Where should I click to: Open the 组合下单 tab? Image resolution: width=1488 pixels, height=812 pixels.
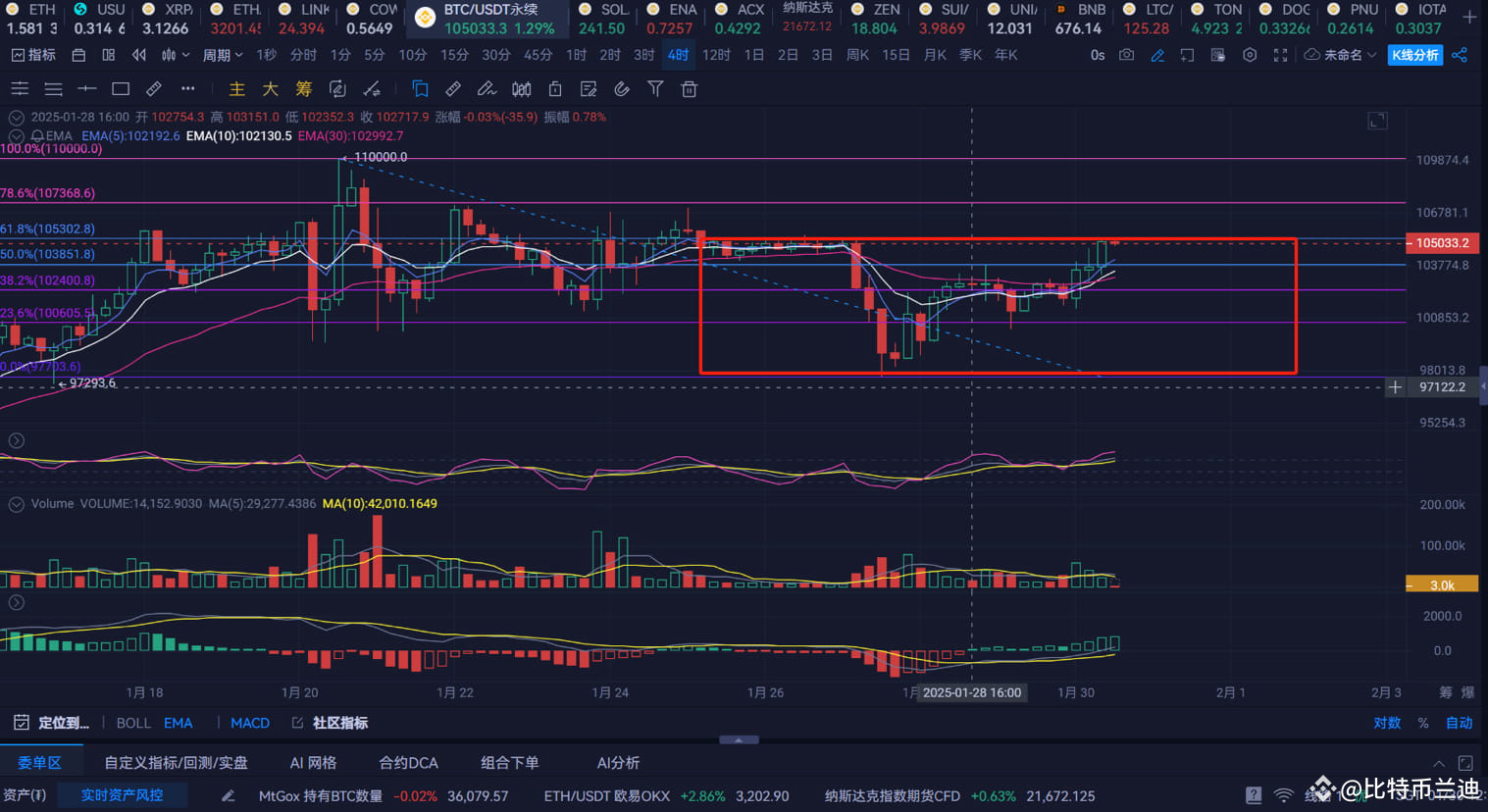point(510,763)
